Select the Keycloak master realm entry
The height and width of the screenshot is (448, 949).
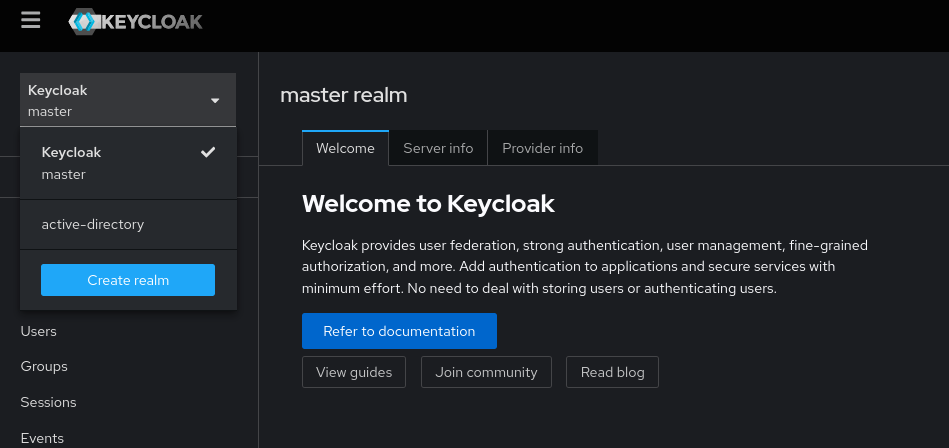pyautogui.click(x=128, y=163)
